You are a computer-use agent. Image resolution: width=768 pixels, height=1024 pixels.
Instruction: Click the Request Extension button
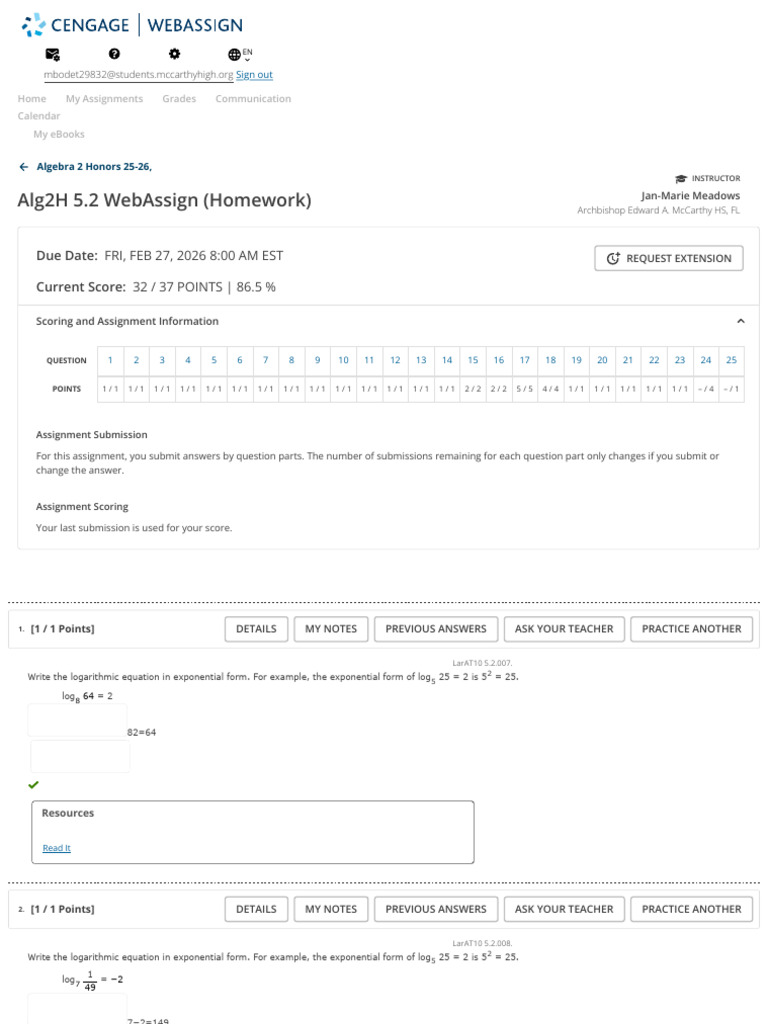(669, 258)
